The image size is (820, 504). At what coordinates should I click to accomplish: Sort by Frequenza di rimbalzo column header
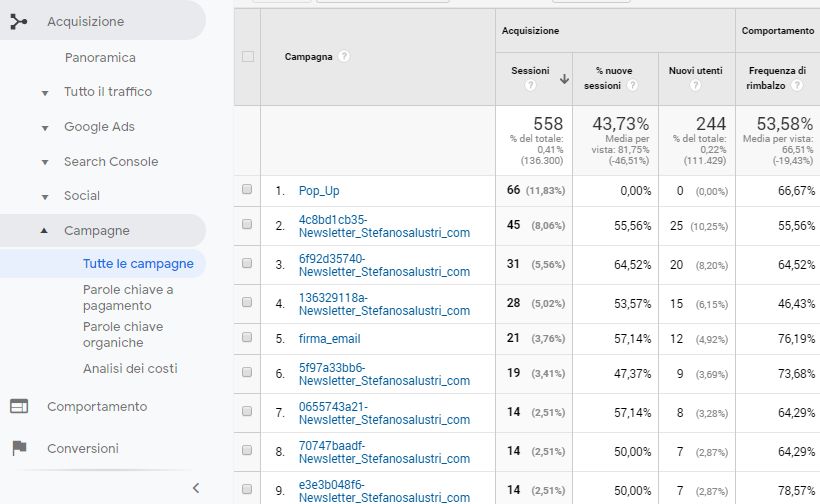click(777, 78)
